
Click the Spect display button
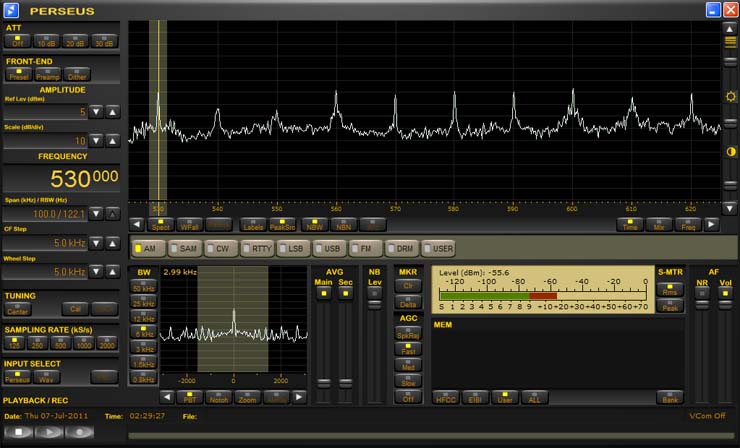(160, 225)
